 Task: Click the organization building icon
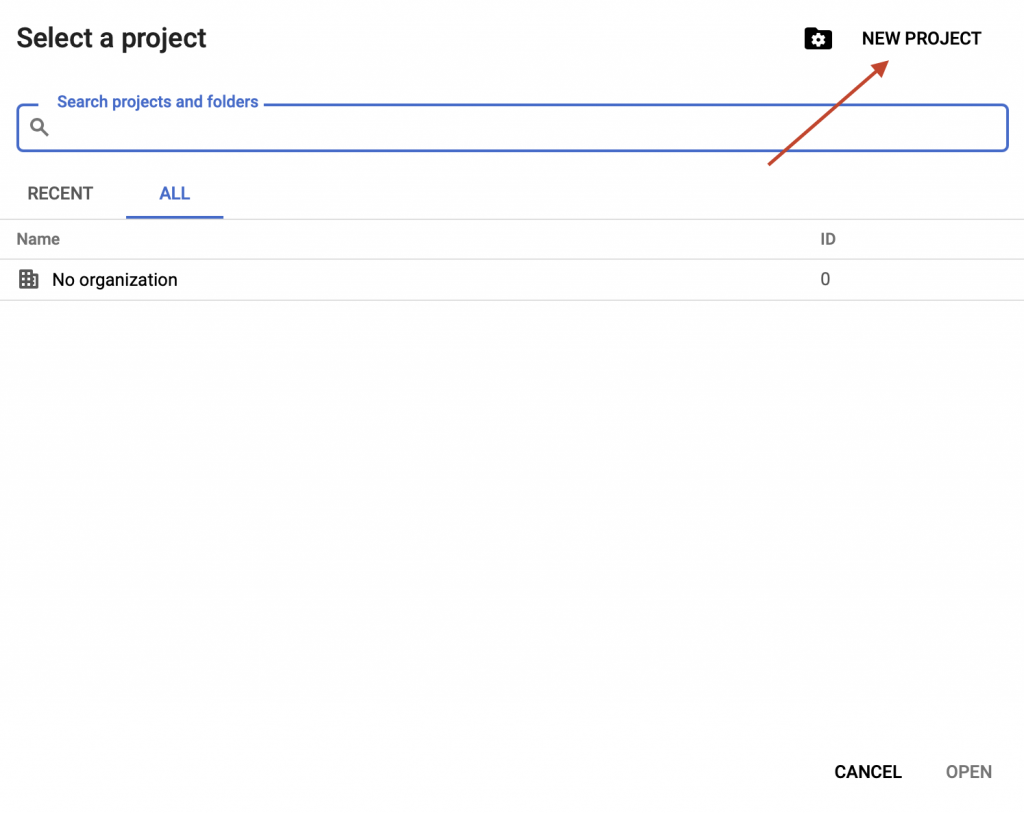[28, 279]
